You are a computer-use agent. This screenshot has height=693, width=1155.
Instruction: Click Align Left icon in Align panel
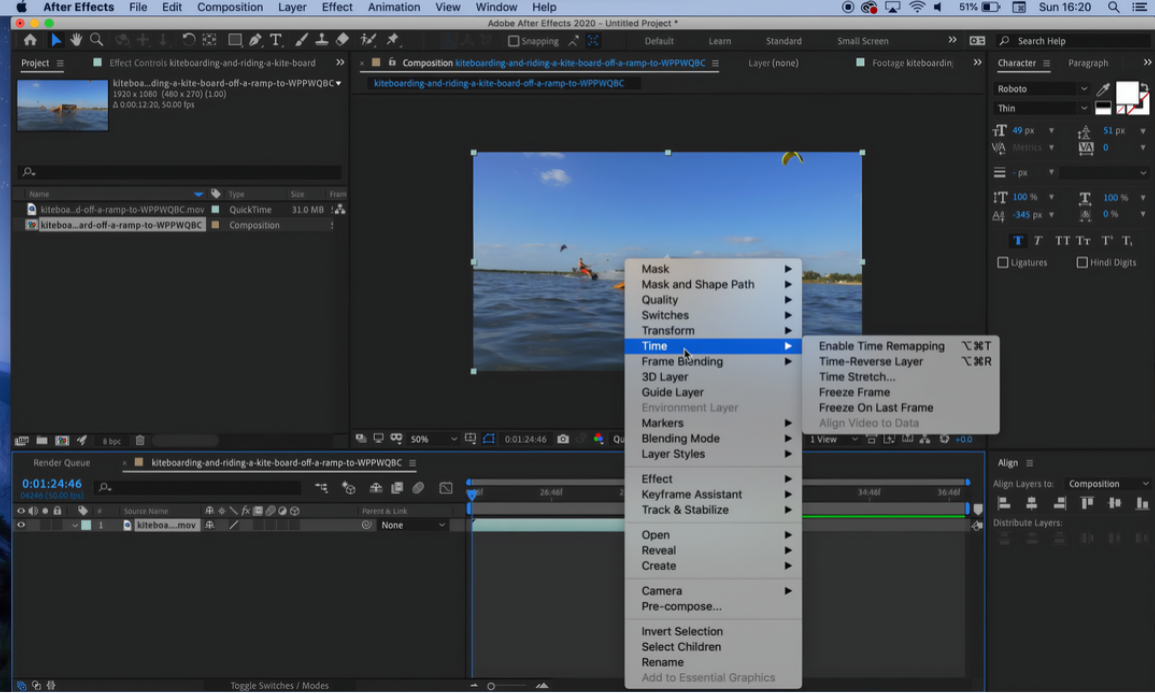pos(1003,503)
